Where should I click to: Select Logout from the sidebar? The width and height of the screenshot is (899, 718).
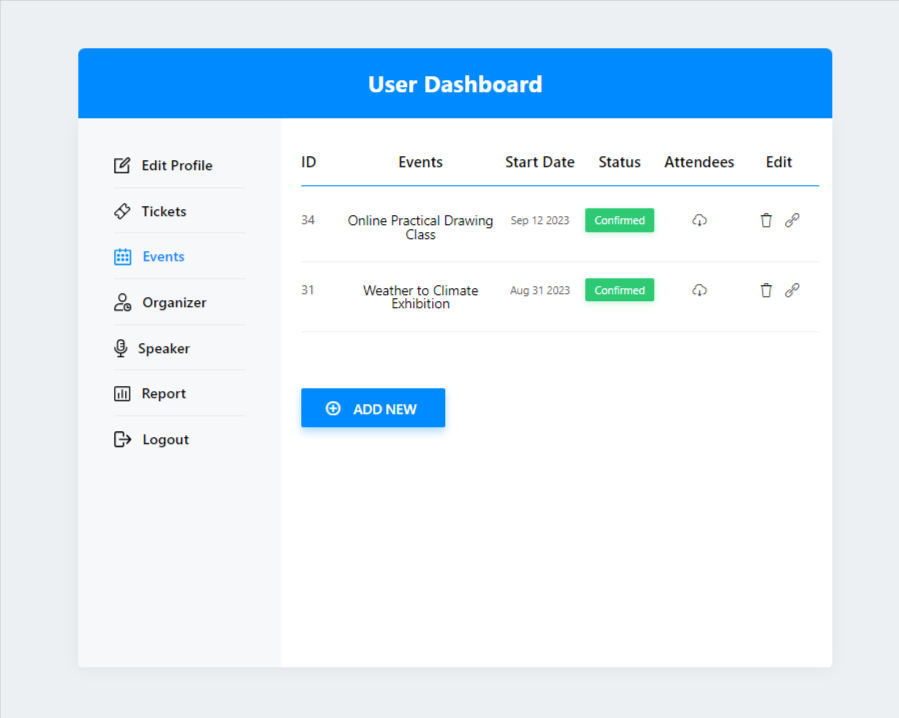pyautogui.click(x=165, y=440)
